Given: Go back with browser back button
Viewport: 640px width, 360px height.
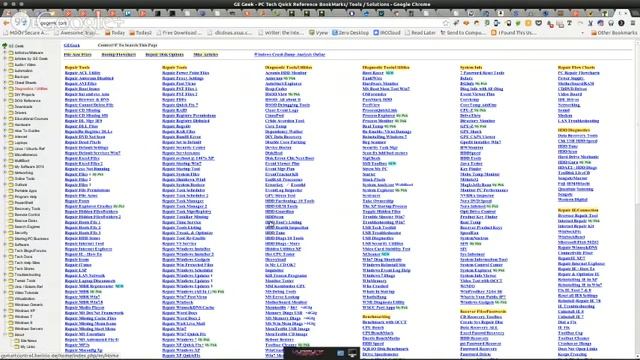Looking at the screenshot, I should 6,23.
